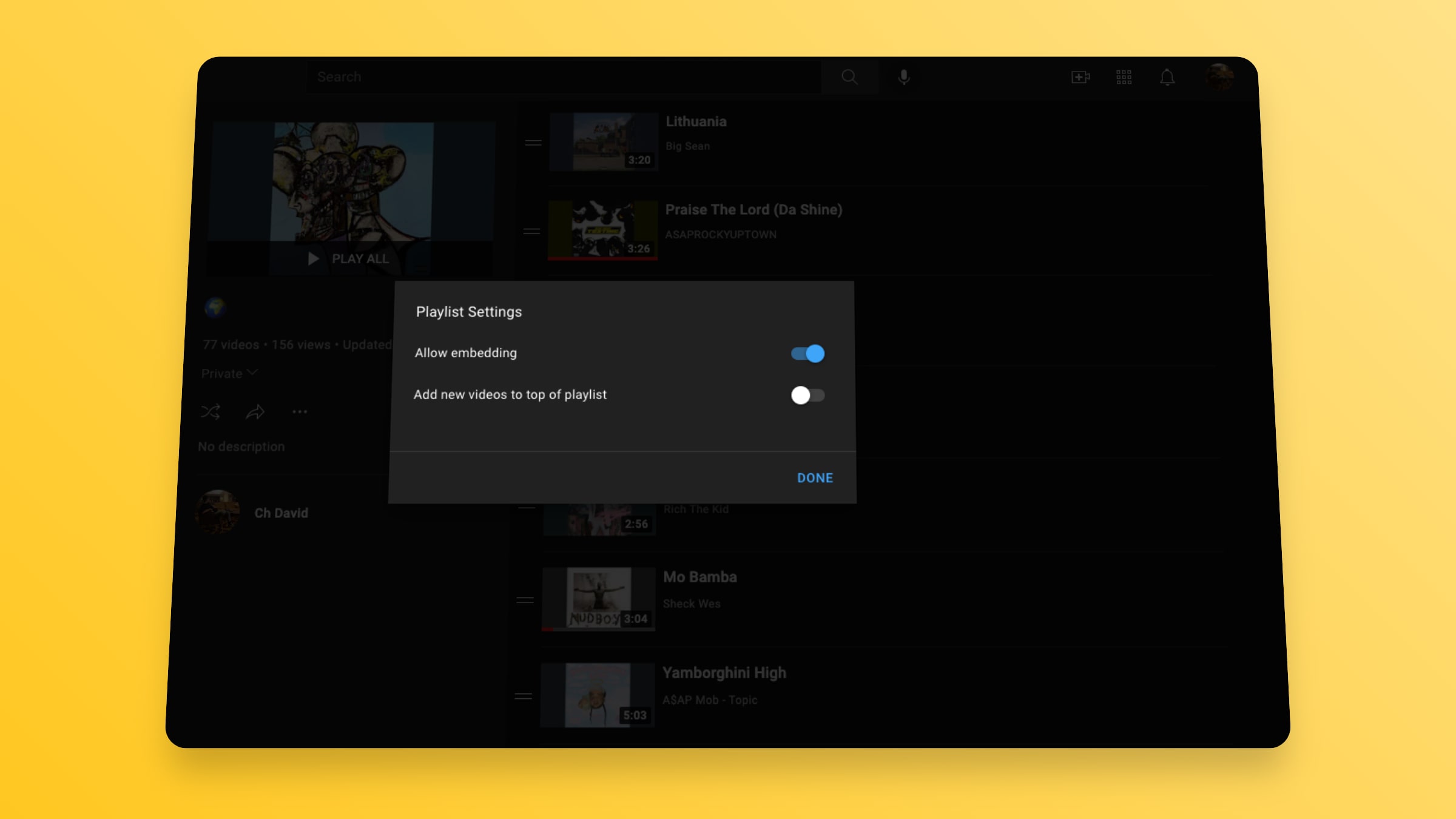The width and height of the screenshot is (1456, 819).
Task: Open the YouTube apps grid icon
Action: pos(1124,77)
